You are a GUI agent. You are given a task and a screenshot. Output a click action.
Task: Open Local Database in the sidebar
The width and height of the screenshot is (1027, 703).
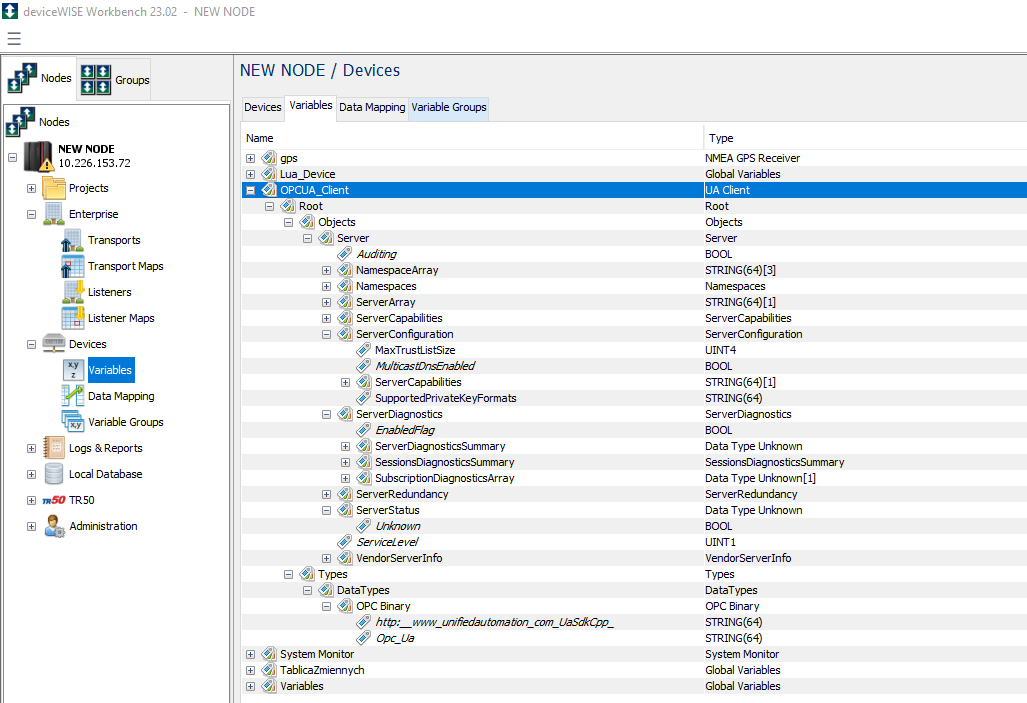pyautogui.click(x=105, y=474)
